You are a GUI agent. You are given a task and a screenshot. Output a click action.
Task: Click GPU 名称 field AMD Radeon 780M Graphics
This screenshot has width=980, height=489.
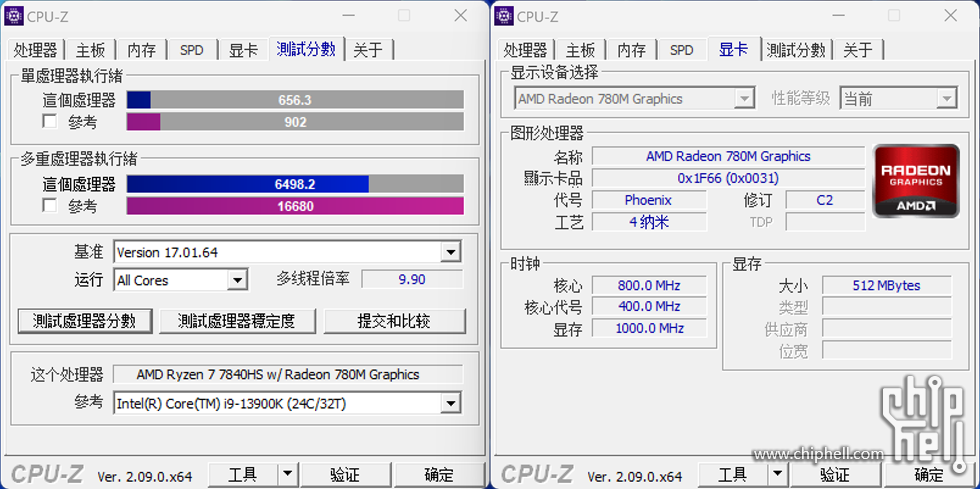728,156
